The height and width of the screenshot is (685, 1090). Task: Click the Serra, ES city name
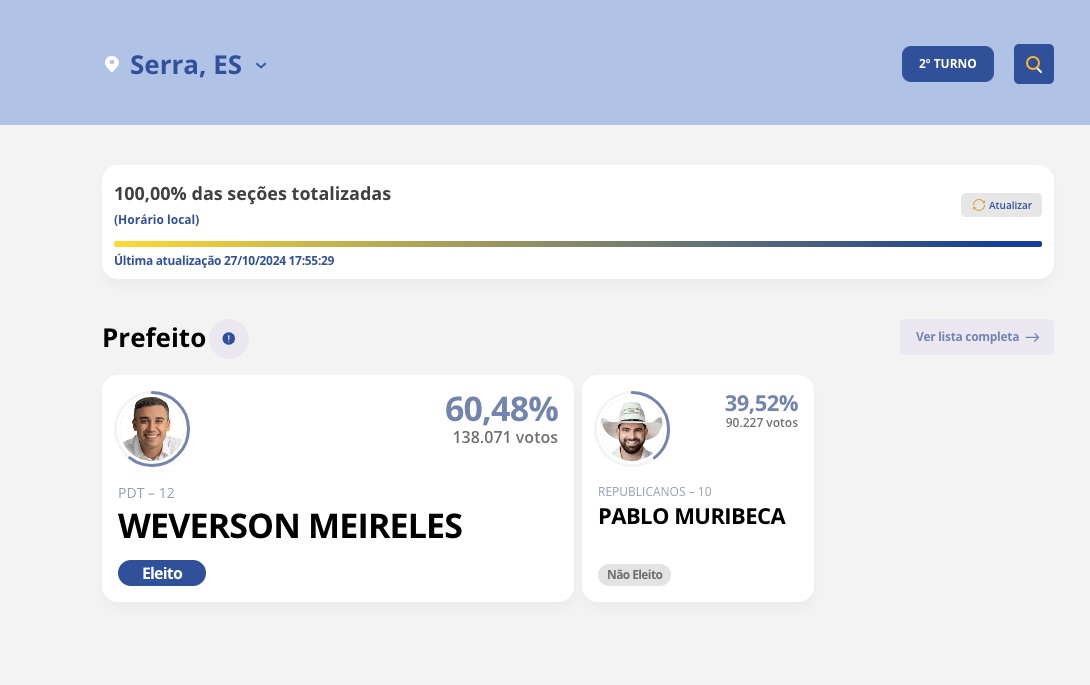[186, 65]
